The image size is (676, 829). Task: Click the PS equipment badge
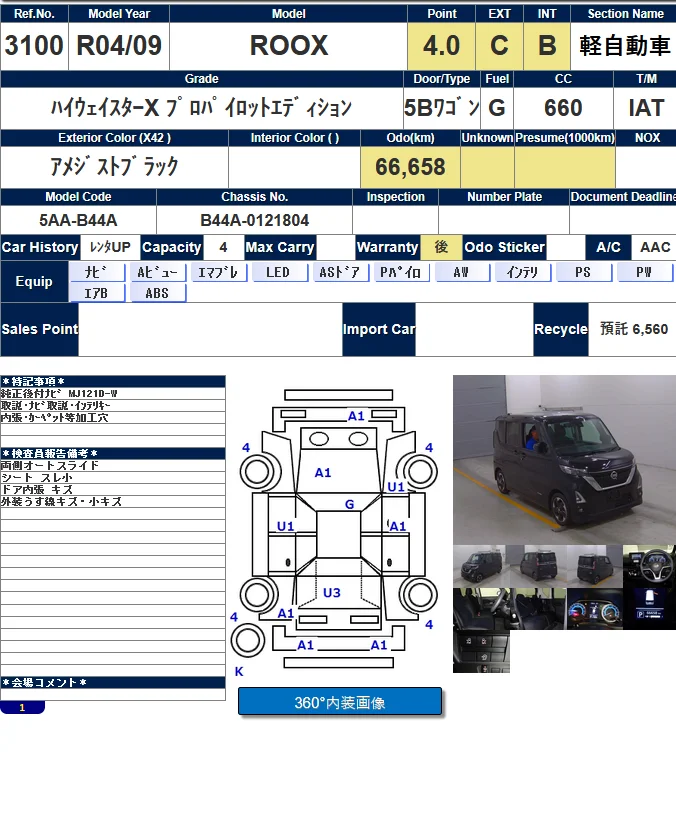pyautogui.click(x=583, y=272)
